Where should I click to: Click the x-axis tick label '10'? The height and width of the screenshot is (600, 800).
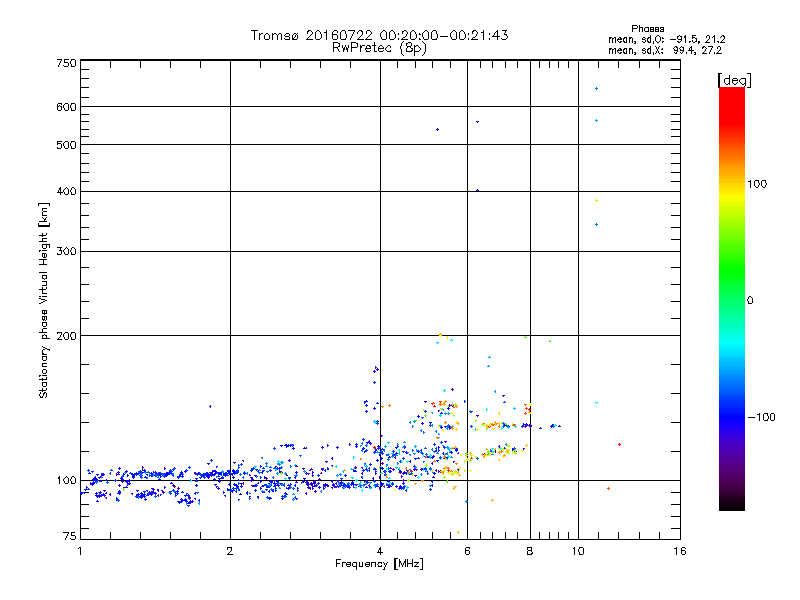click(x=578, y=551)
